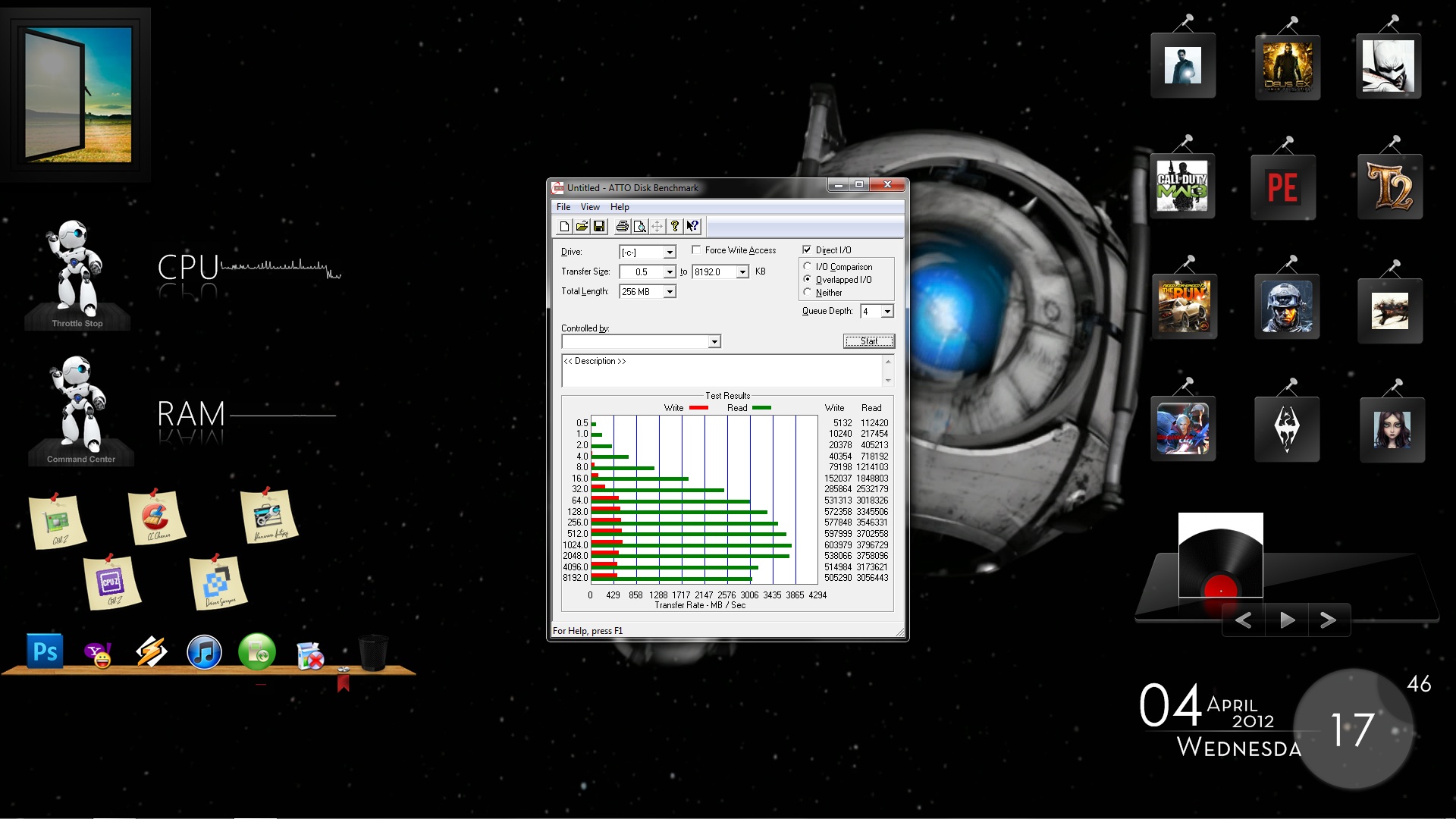
Task: Launch the Battlefield soldier game shortcut
Action: pyautogui.click(x=1287, y=306)
